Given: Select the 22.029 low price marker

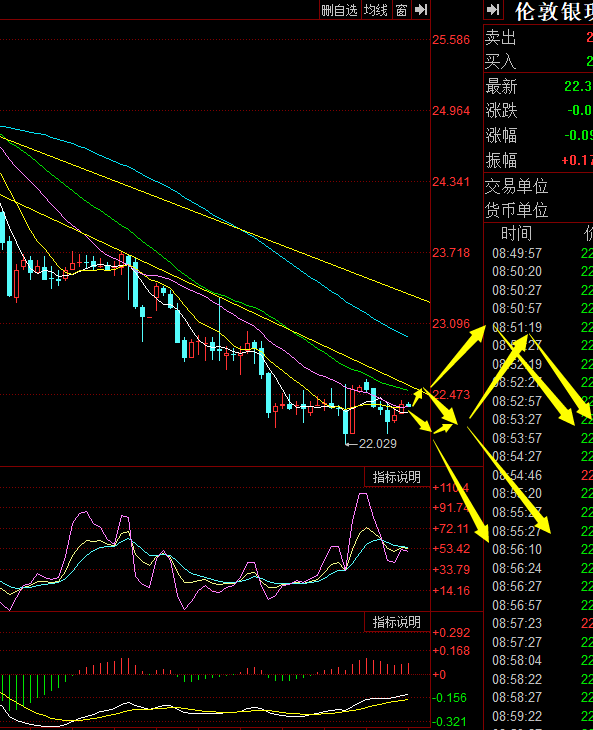Looking at the screenshot, I should click(377, 444).
